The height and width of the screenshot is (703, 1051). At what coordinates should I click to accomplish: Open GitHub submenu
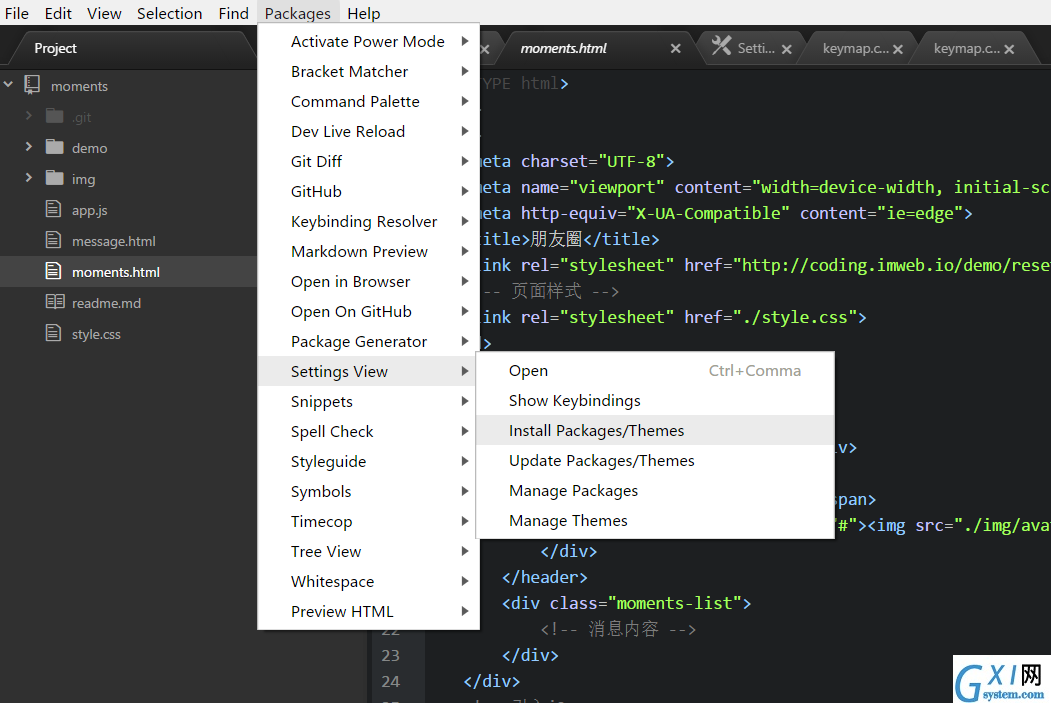(368, 192)
